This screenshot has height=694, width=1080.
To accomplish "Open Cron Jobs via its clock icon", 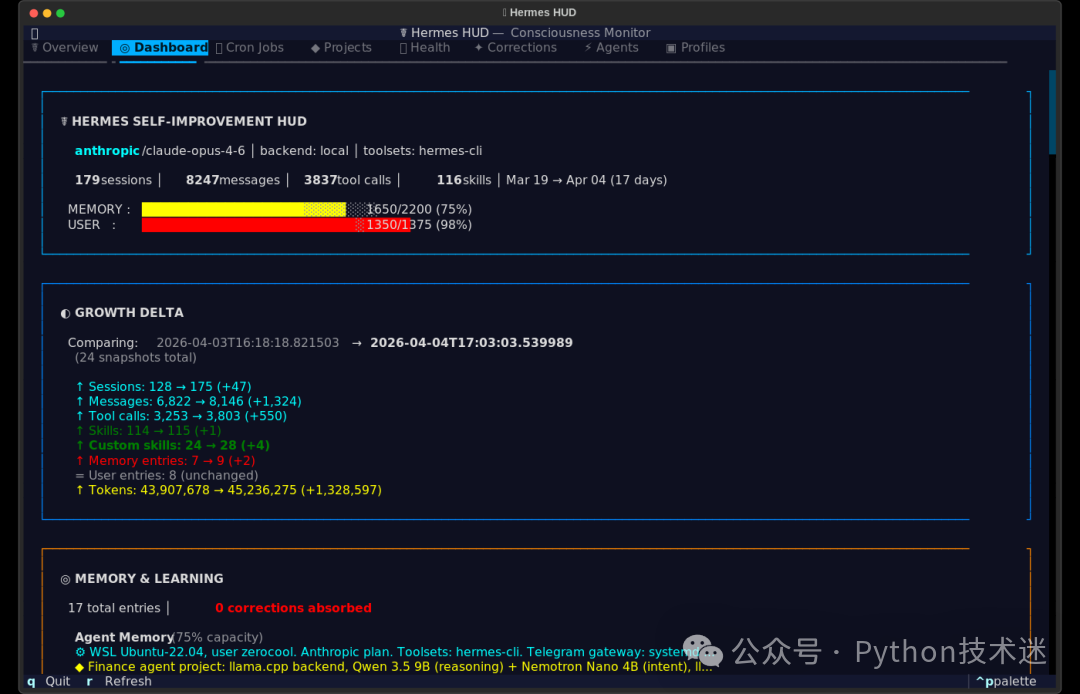I will 218,47.
